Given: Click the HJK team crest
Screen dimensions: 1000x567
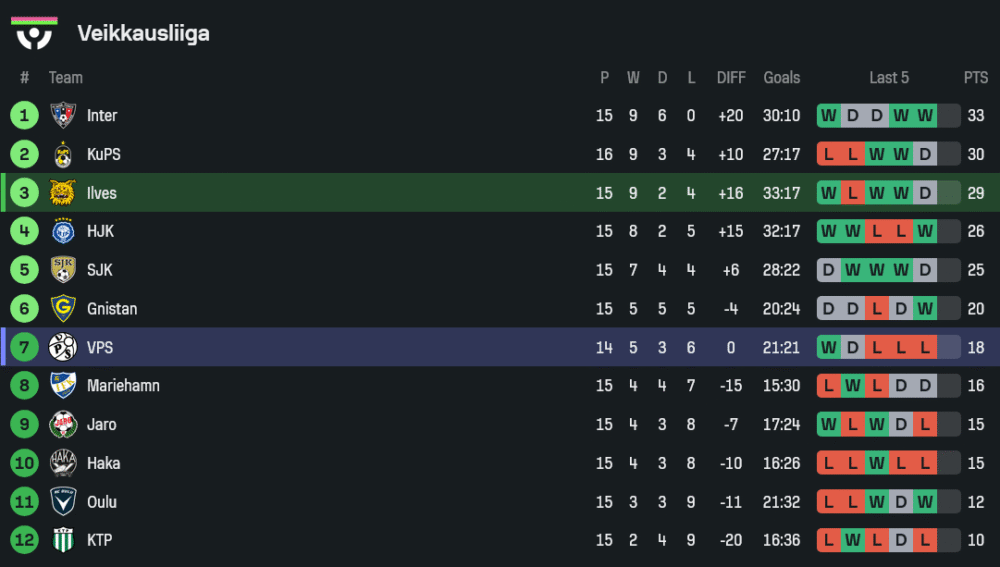Looking at the screenshot, I should pyautogui.click(x=63, y=232).
